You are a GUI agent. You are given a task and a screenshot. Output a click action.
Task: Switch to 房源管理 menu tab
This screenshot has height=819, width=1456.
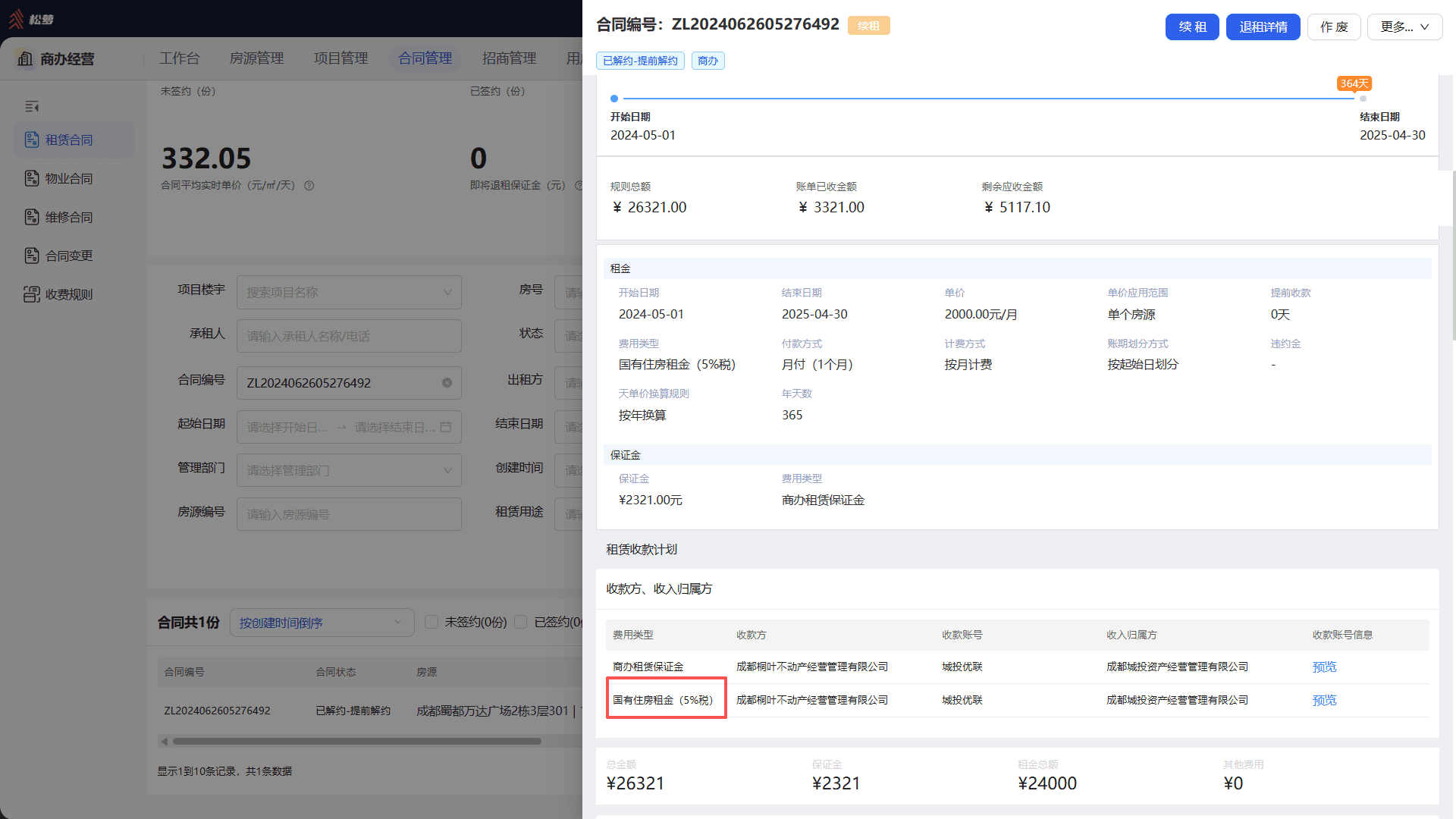[256, 58]
